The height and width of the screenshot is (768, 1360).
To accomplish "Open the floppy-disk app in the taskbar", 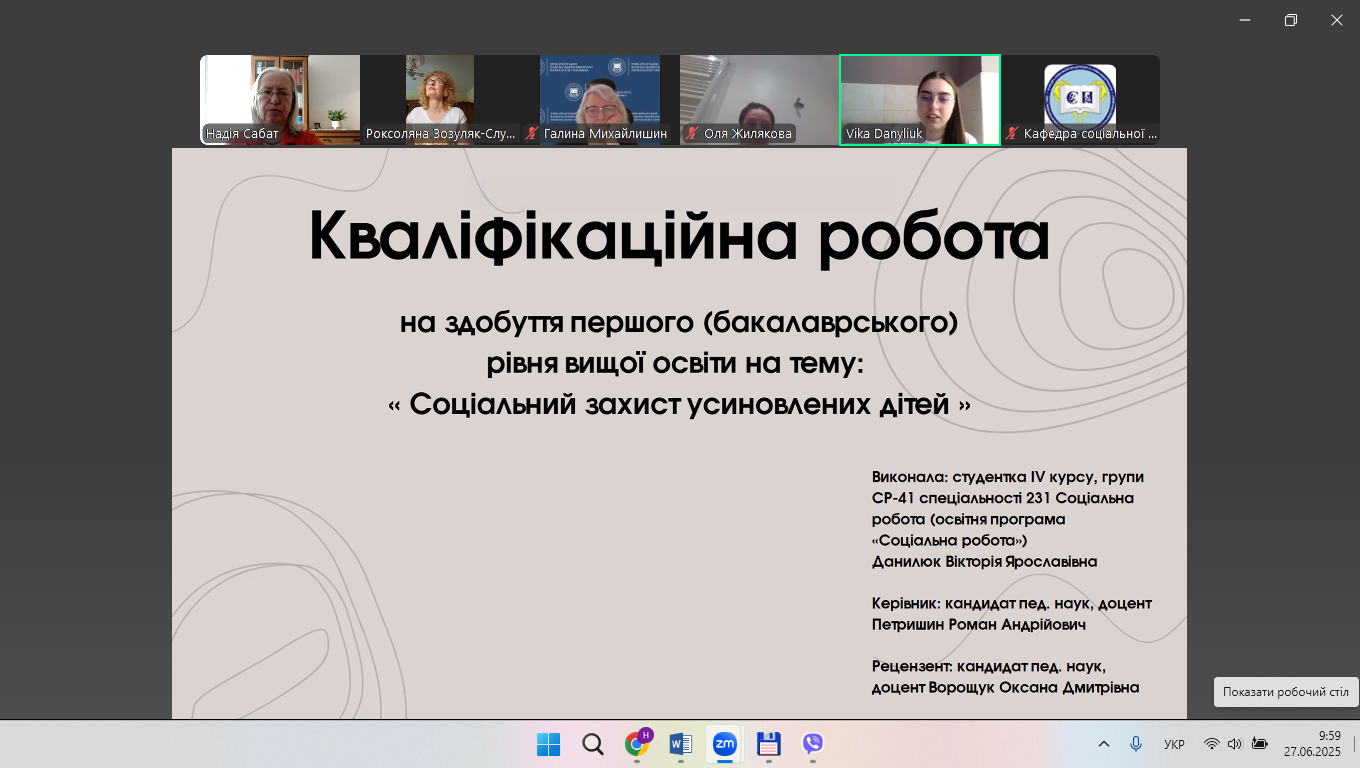I will [768, 744].
